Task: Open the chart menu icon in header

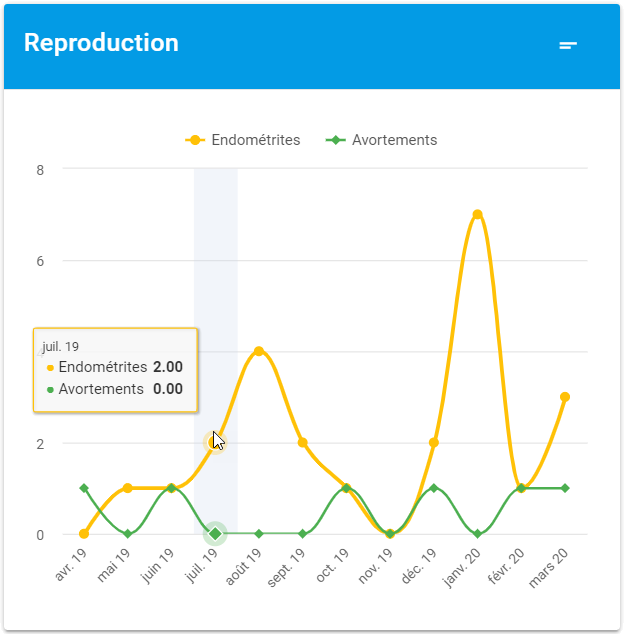Action: (568, 46)
